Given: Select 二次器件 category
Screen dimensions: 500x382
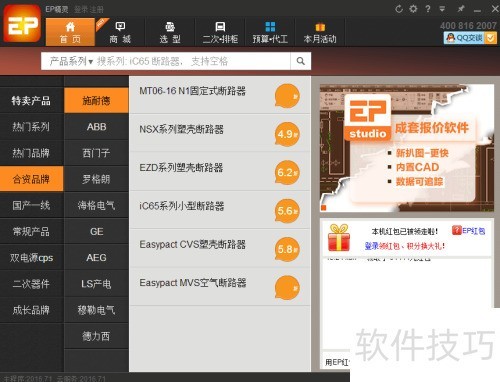Looking at the screenshot, I should (31, 284).
